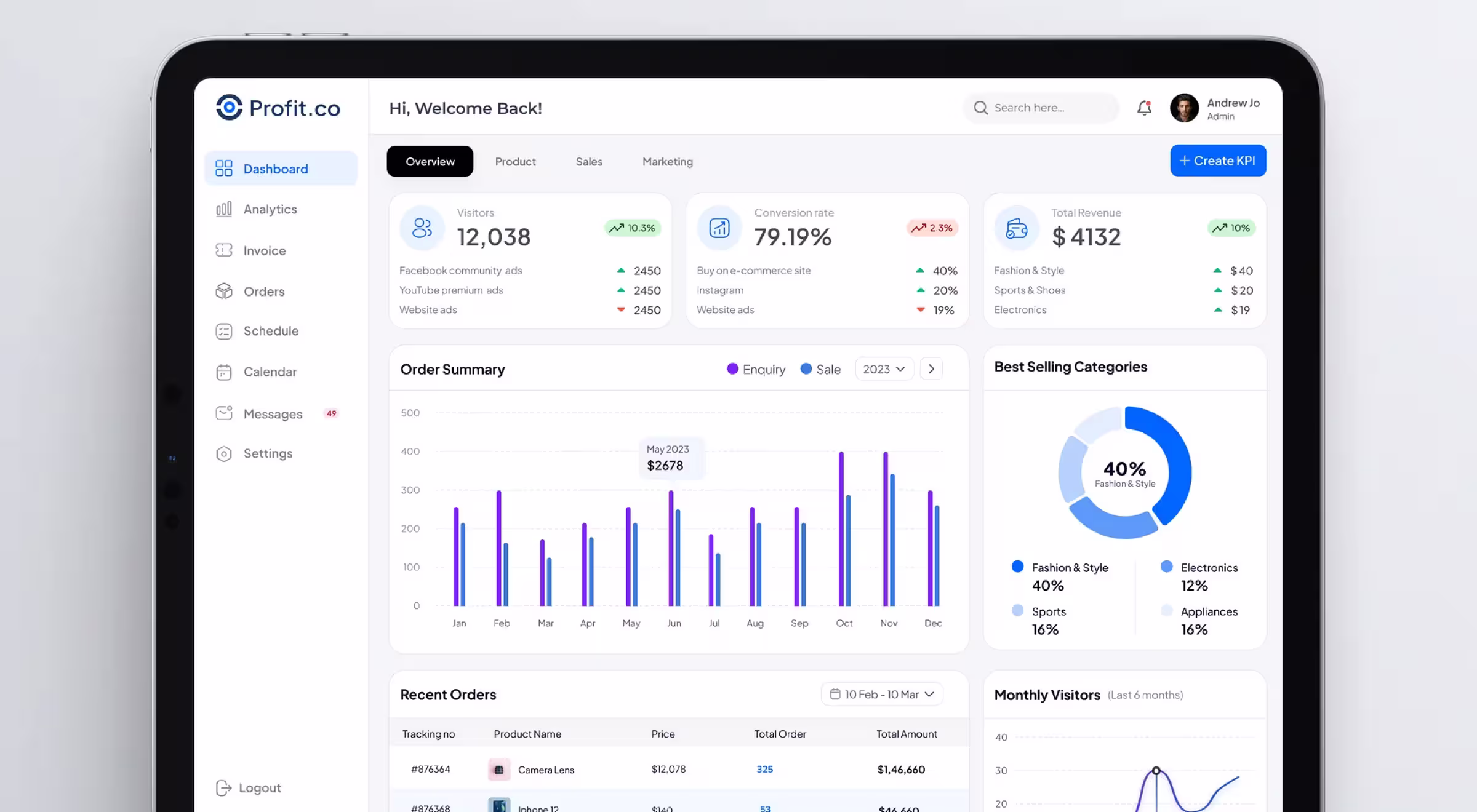Click the Invoice ticket icon
Viewport: 1477px width, 812px height.
(224, 250)
